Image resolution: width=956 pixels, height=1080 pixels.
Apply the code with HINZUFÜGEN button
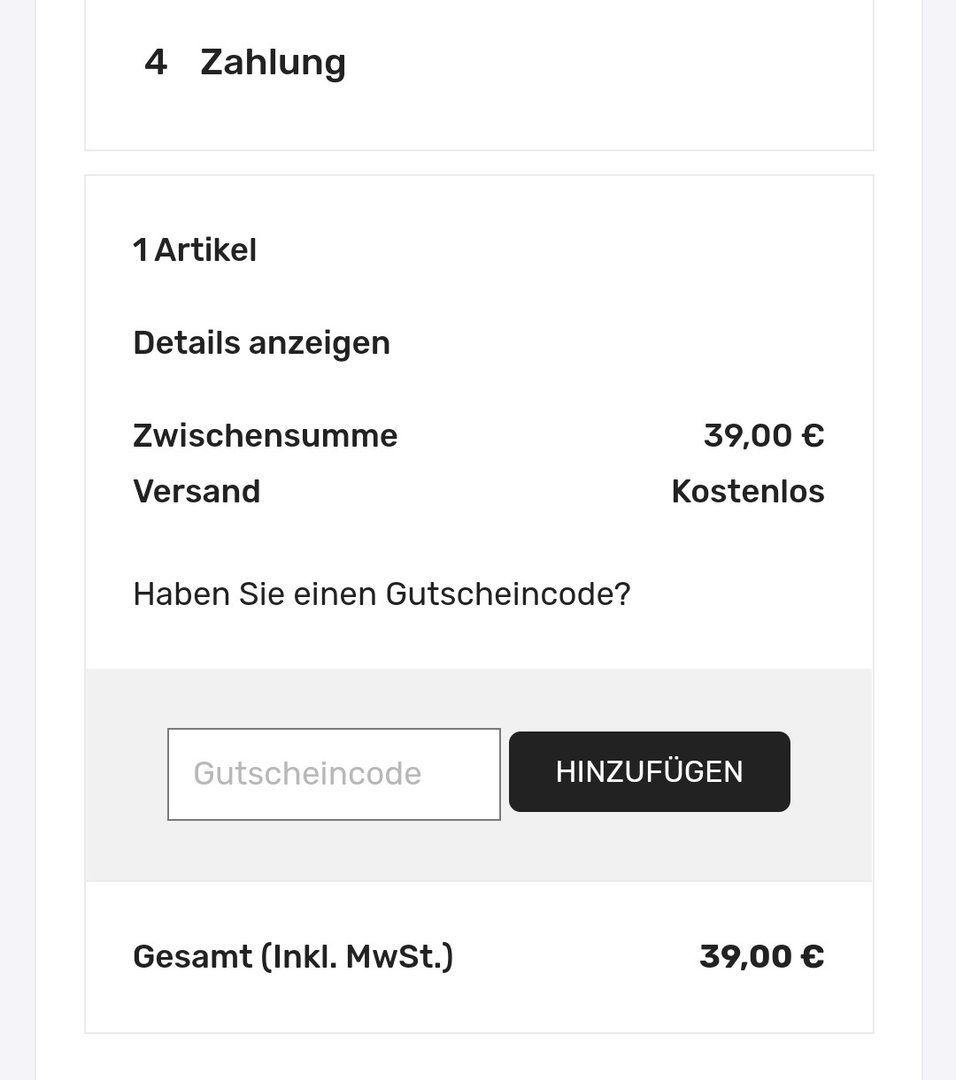tap(650, 771)
